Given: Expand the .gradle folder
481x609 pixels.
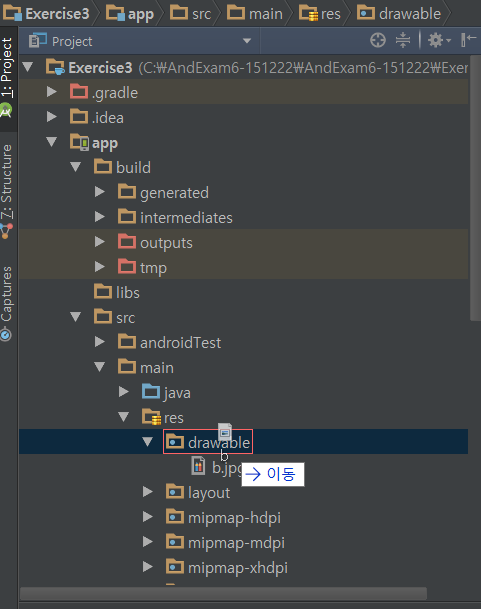Looking at the screenshot, I should coord(51,92).
